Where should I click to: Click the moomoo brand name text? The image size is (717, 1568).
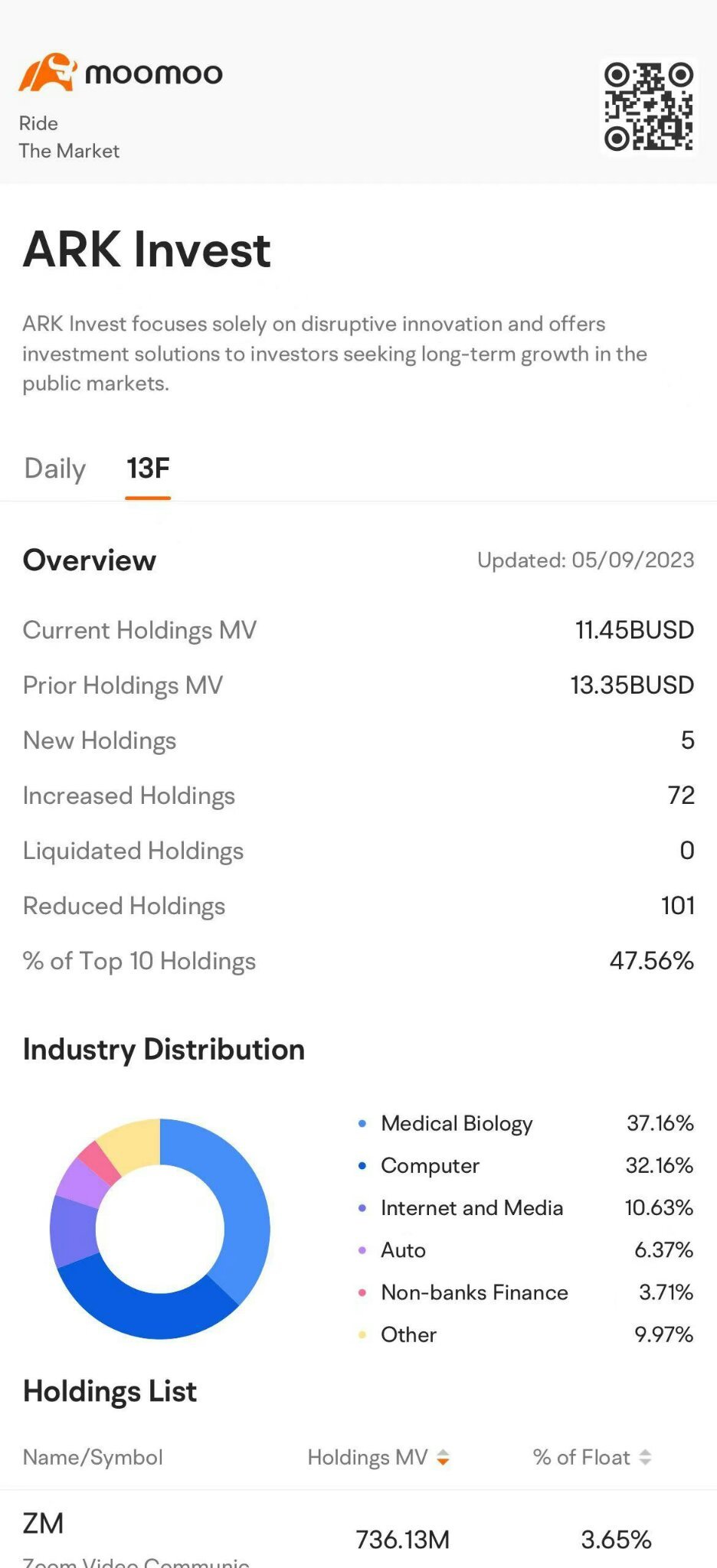pos(154,74)
